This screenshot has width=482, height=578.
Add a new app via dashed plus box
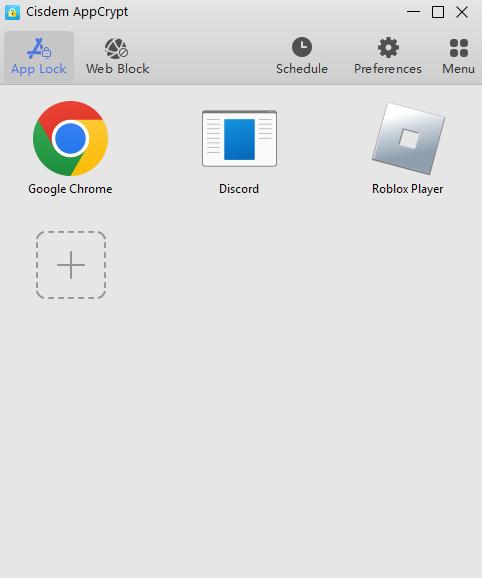71,265
